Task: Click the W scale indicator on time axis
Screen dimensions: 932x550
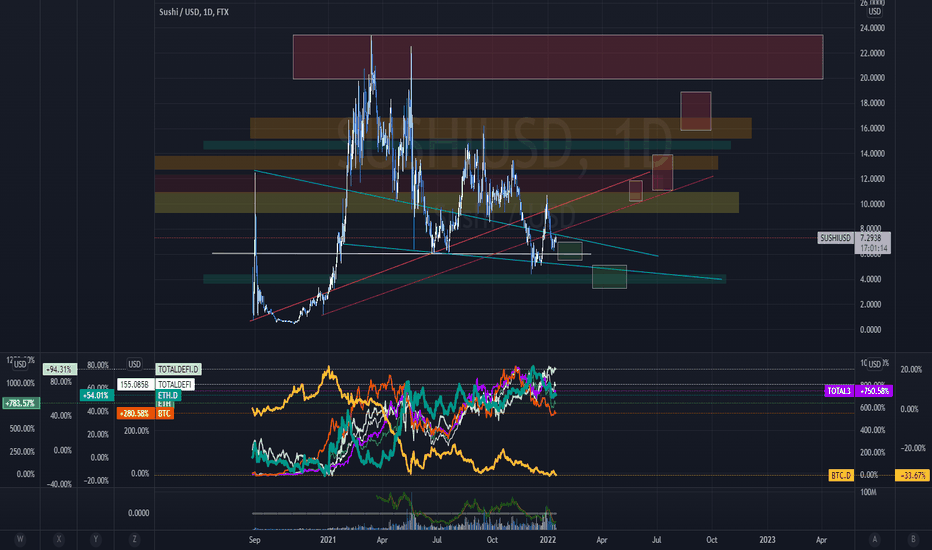Action: point(20,539)
